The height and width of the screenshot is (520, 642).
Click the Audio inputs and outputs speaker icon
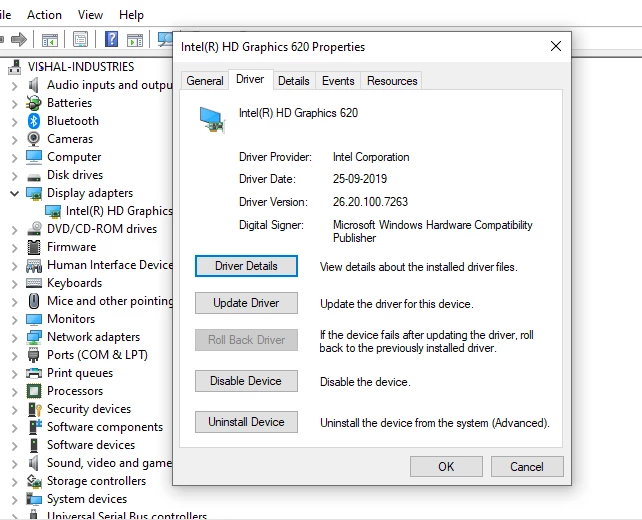tap(33, 85)
